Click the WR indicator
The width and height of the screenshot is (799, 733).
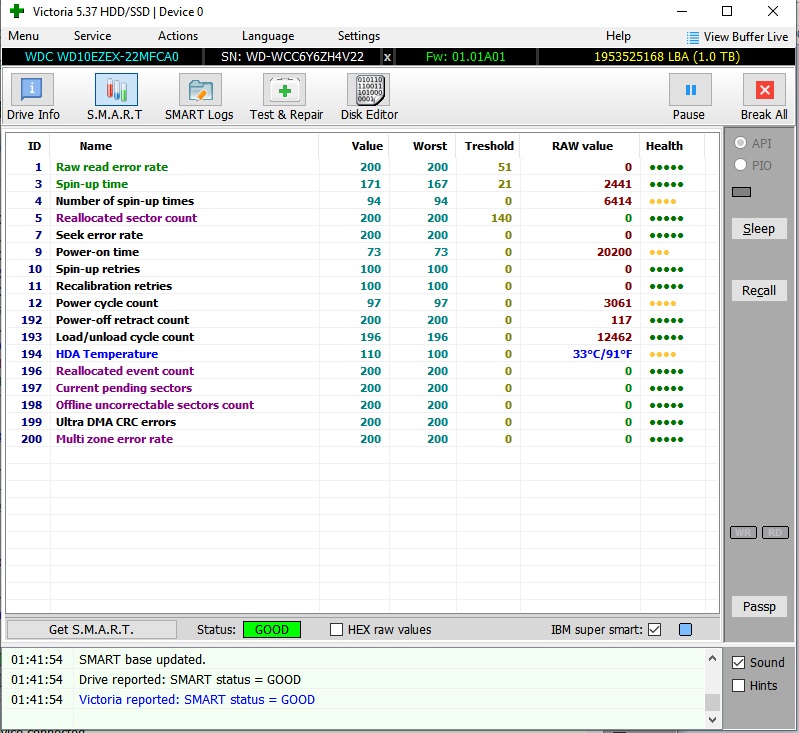pos(743,533)
